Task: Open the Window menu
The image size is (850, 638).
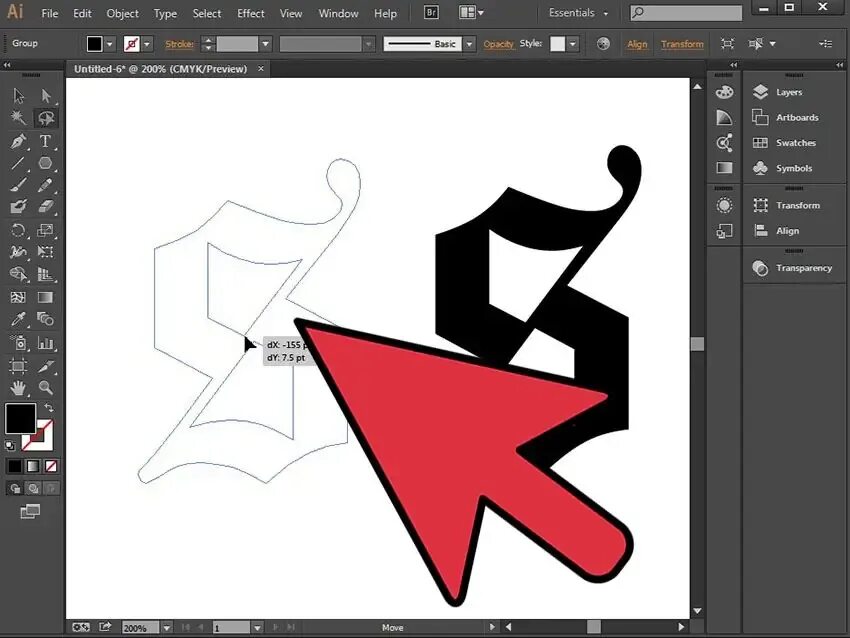Action: tap(338, 14)
